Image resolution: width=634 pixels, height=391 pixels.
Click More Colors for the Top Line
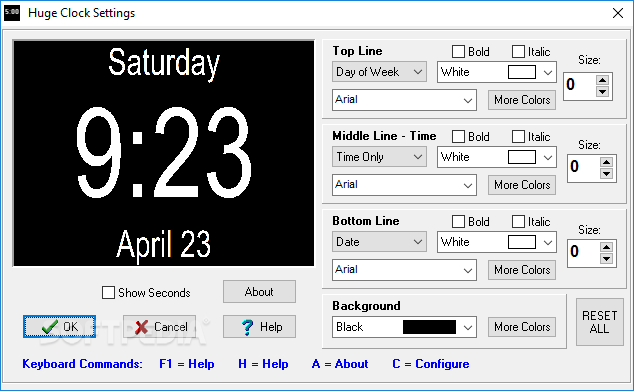522,100
